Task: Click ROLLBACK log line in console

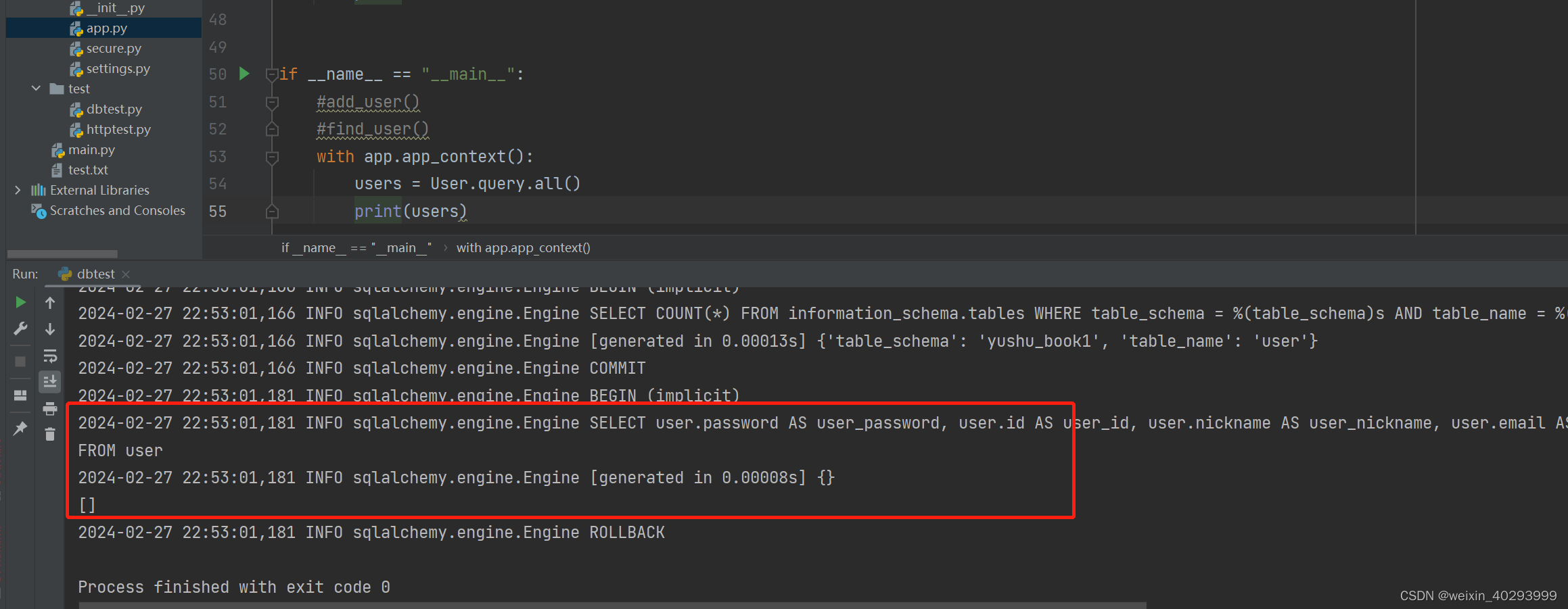Action: pos(371,533)
